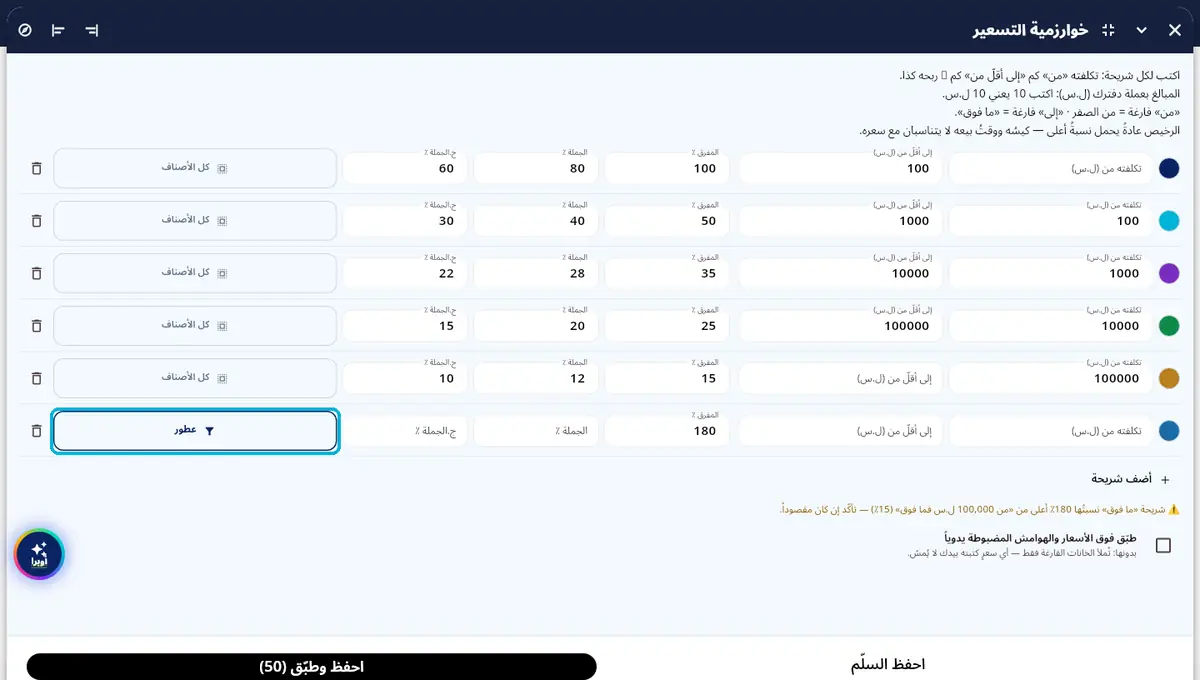Delete the tier with retail 50%
Screen dimensions: 1200x680
coord(37,220)
